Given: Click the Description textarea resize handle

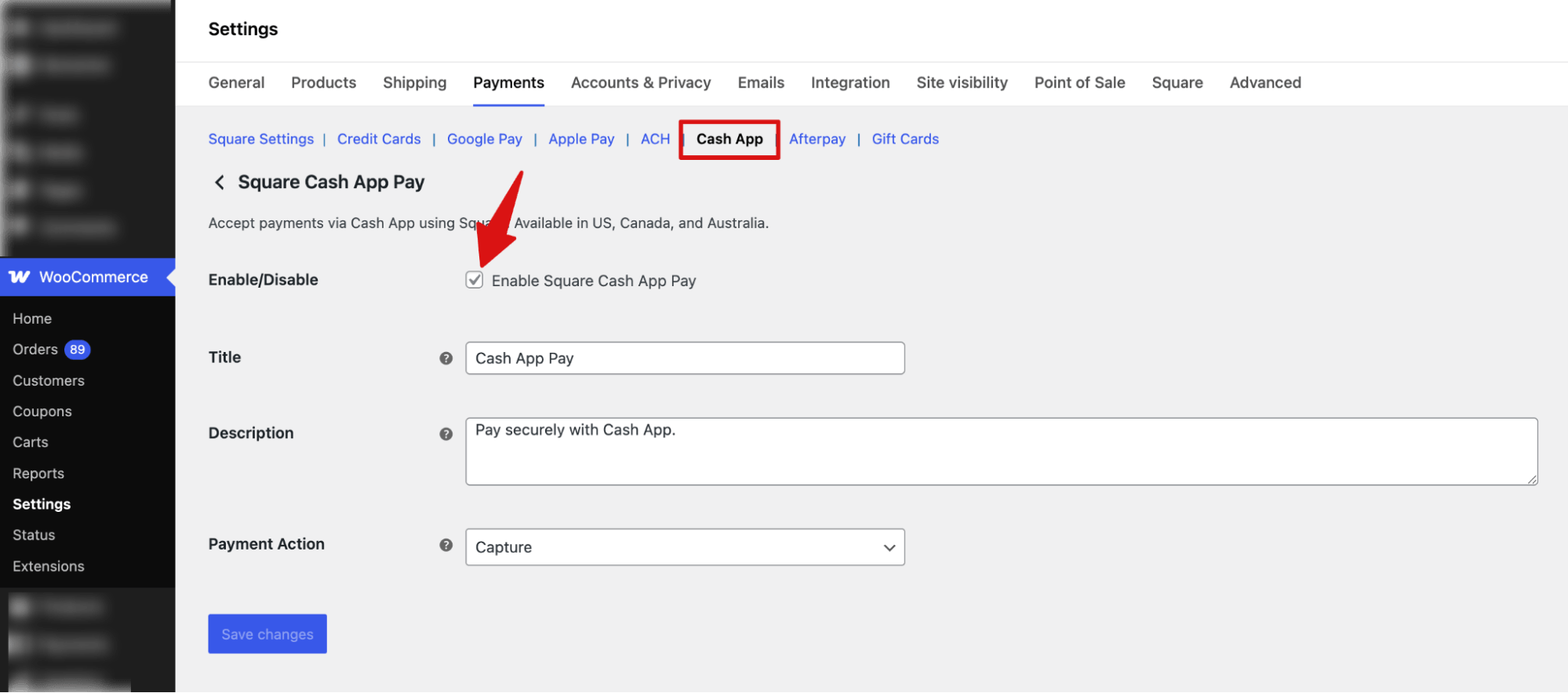Looking at the screenshot, I should pyautogui.click(x=1532, y=480).
